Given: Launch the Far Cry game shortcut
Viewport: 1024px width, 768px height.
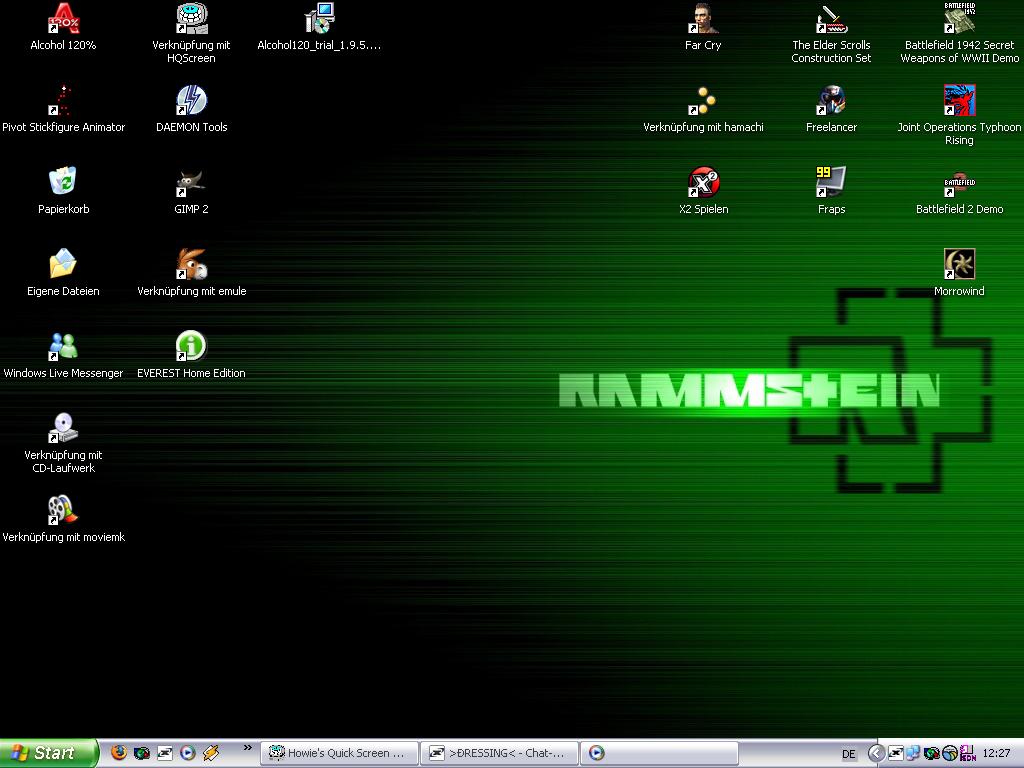Looking at the screenshot, I should point(703,27).
